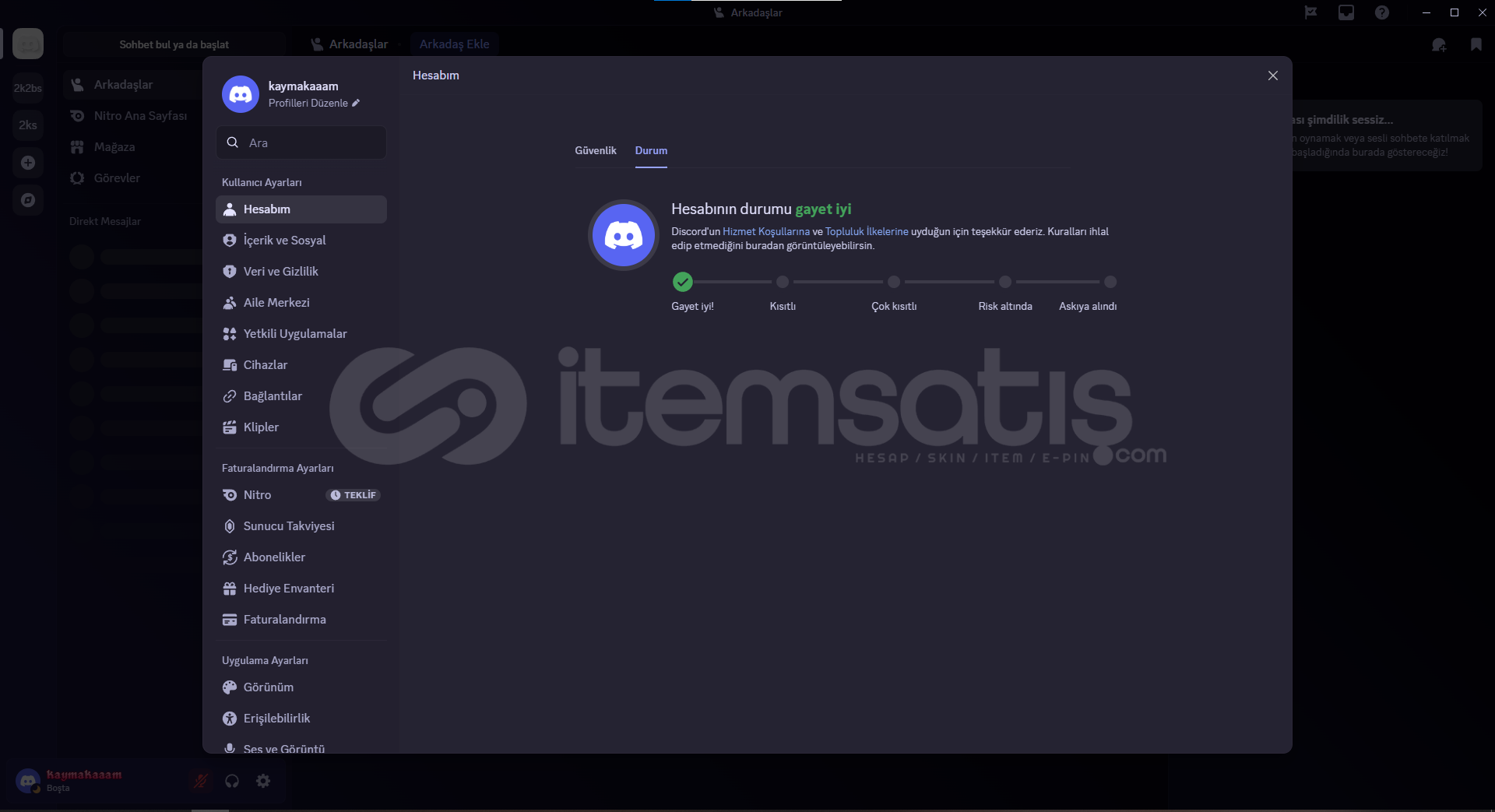Open the Mağaza shop entry
The height and width of the screenshot is (812, 1495).
tap(133, 147)
